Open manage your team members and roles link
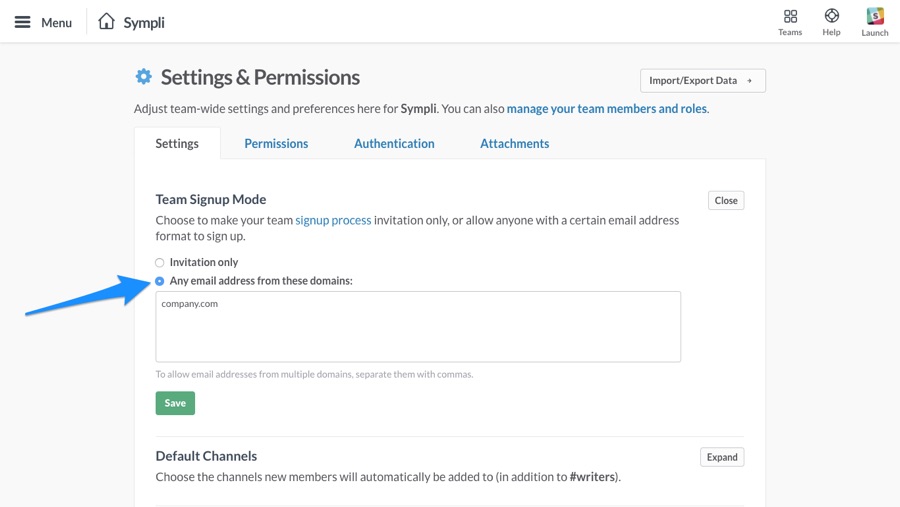Viewport: 900px width, 507px height. (607, 109)
